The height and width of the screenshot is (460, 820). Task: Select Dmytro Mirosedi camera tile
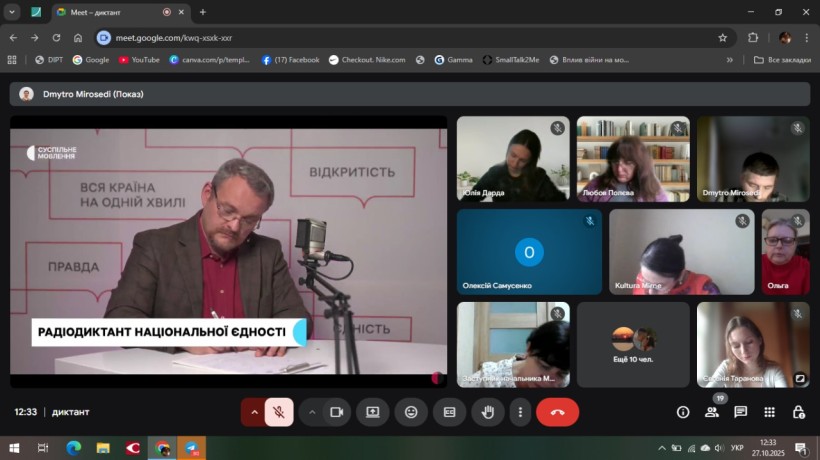pyautogui.click(x=753, y=159)
